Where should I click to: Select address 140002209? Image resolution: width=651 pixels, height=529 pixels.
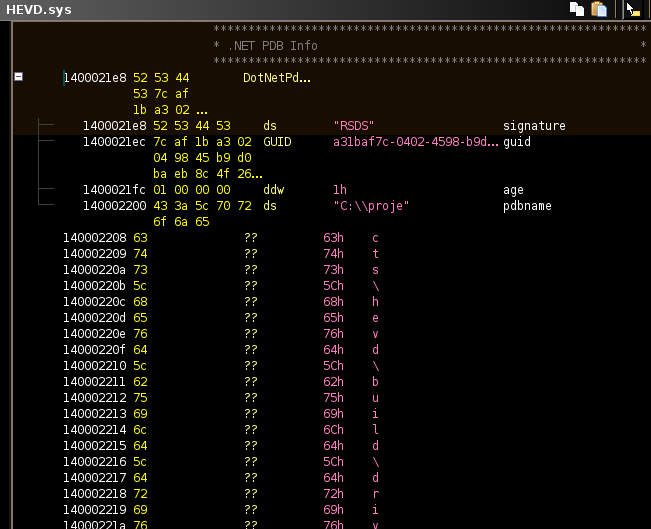(x=95, y=254)
